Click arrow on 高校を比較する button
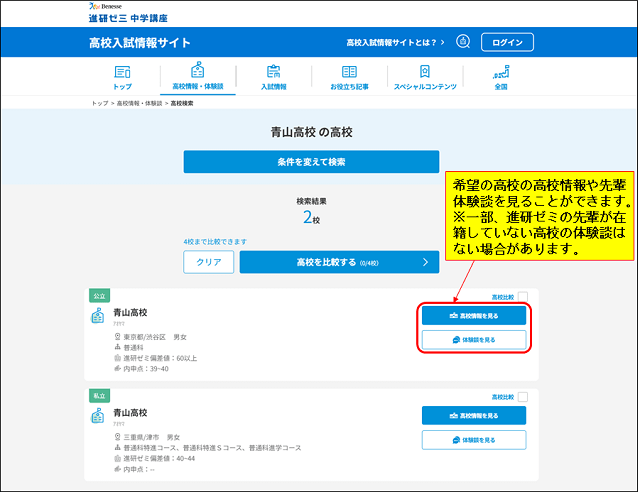The image size is (640, 492). pos(425,262)
